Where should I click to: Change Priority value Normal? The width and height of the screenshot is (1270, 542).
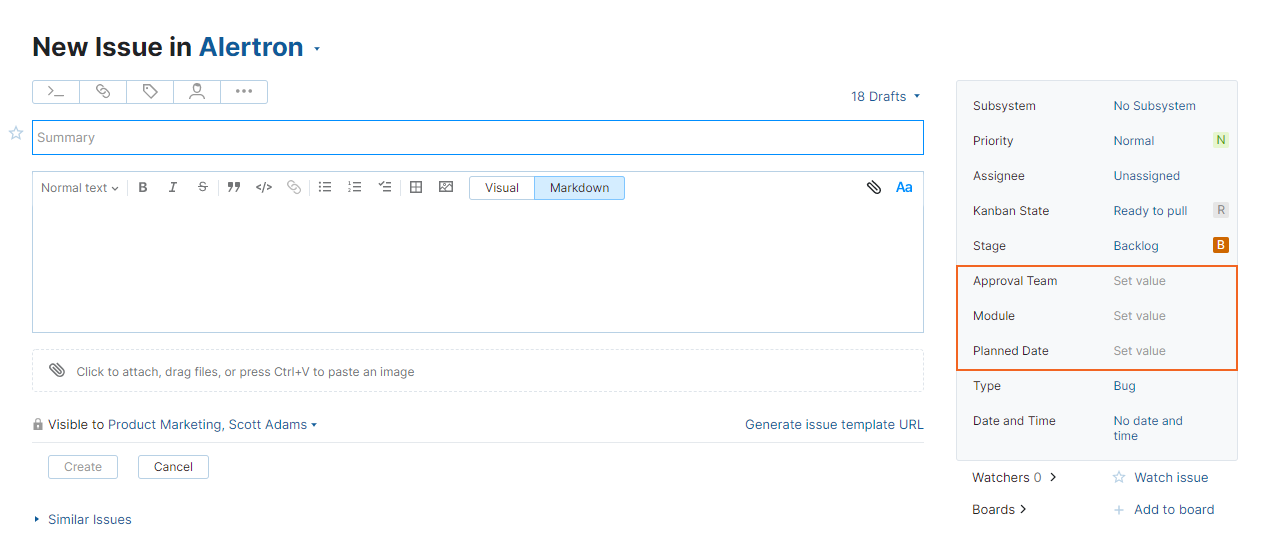1133,141
